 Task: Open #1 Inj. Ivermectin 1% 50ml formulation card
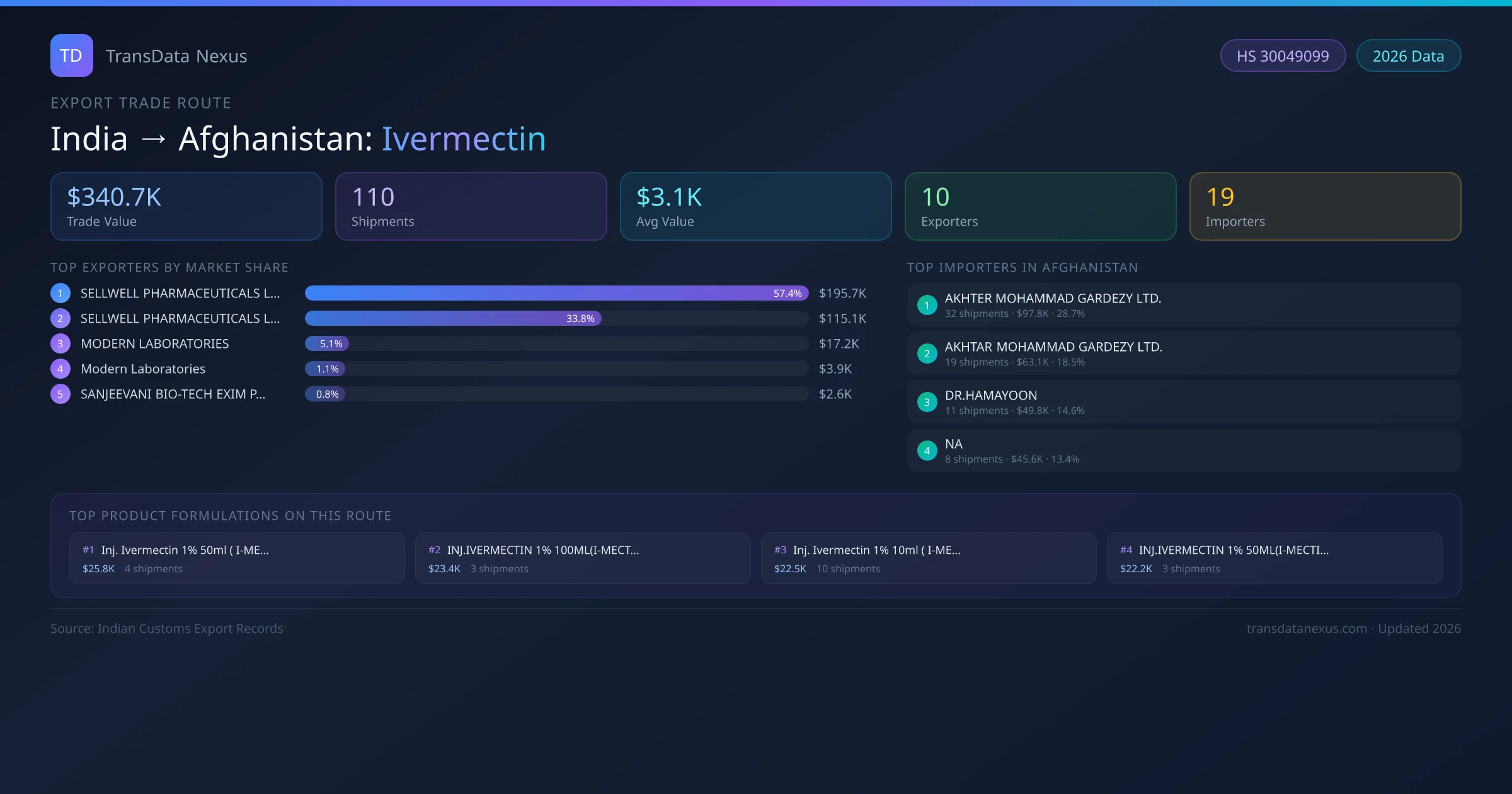237,558
